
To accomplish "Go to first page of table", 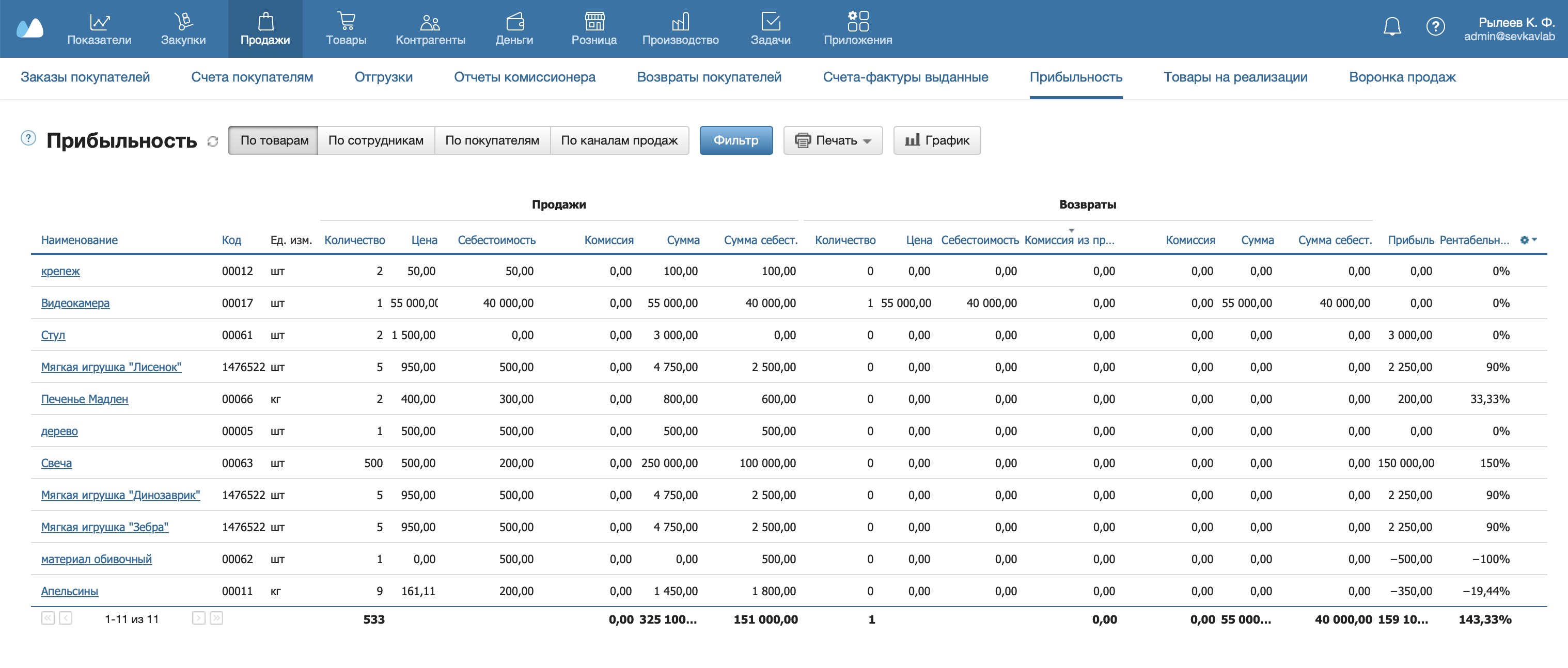I will tap(48, 618).
